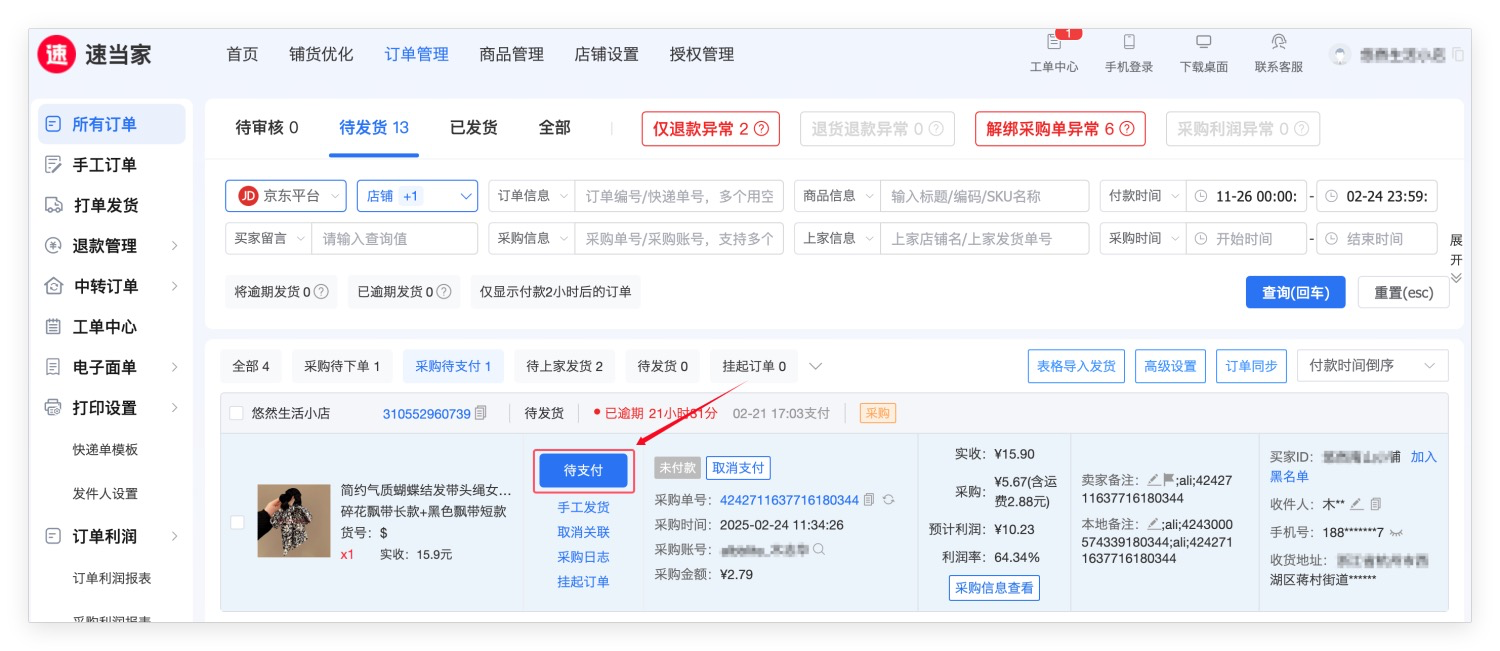Toggle 仅显示付款2小时后的订单 filter
This screenshot has width=1500, height=651.
[x=555, y=292]
